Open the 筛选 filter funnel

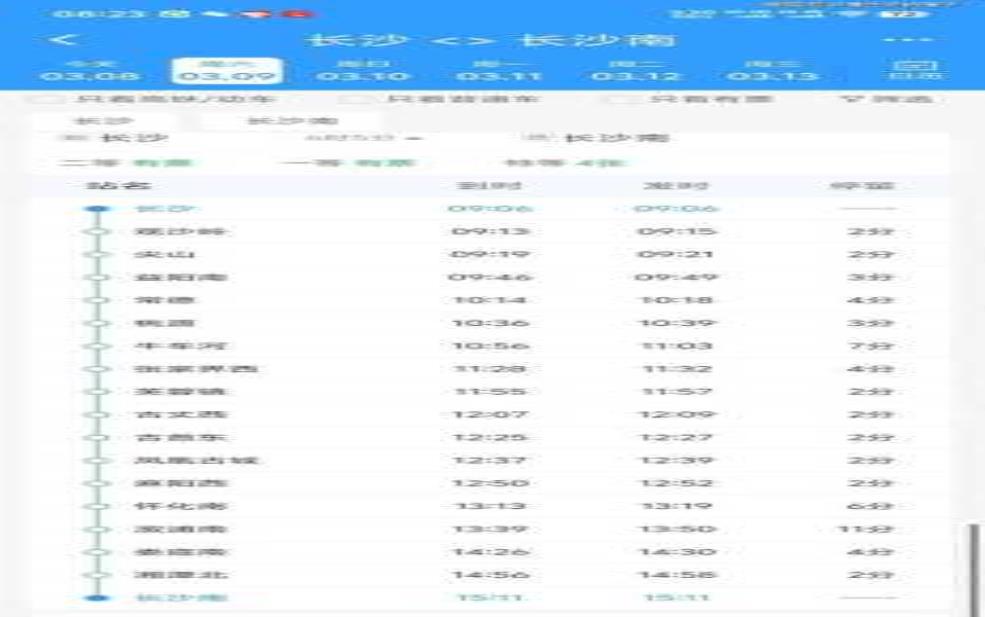point(884,99)
